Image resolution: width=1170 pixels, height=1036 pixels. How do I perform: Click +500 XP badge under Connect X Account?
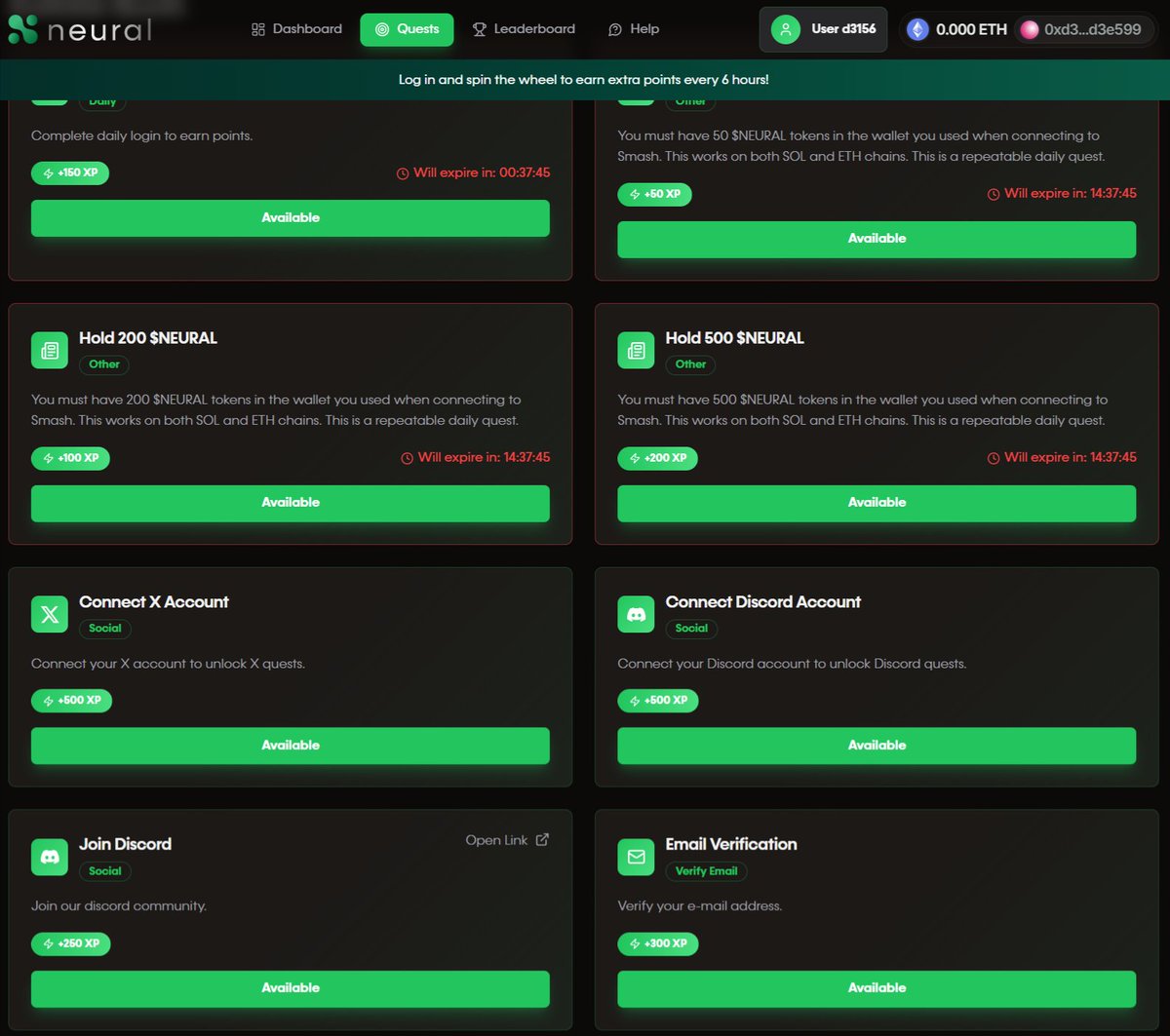(71, 701)
